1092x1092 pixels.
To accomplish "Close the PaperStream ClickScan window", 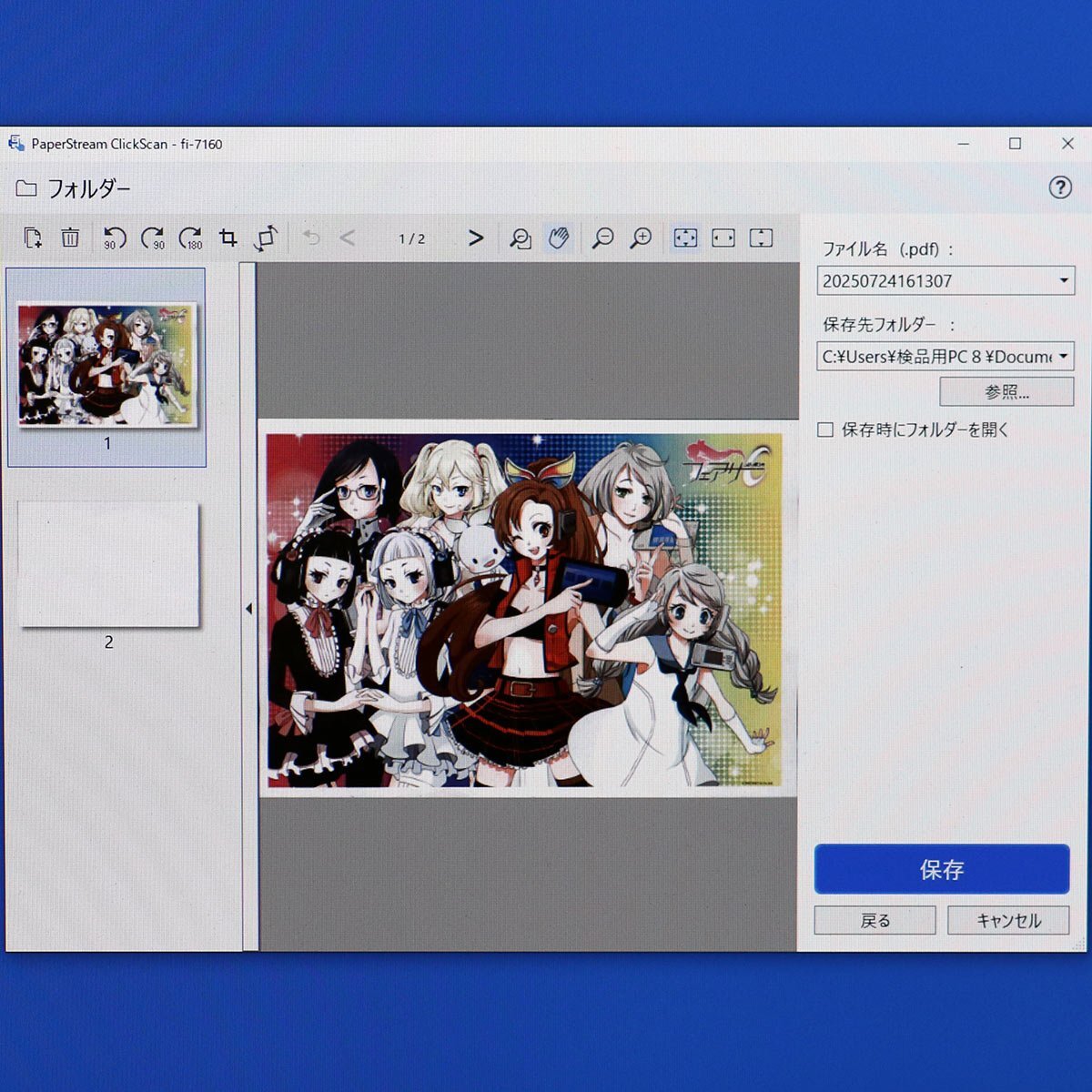I will pos(1068,144).
